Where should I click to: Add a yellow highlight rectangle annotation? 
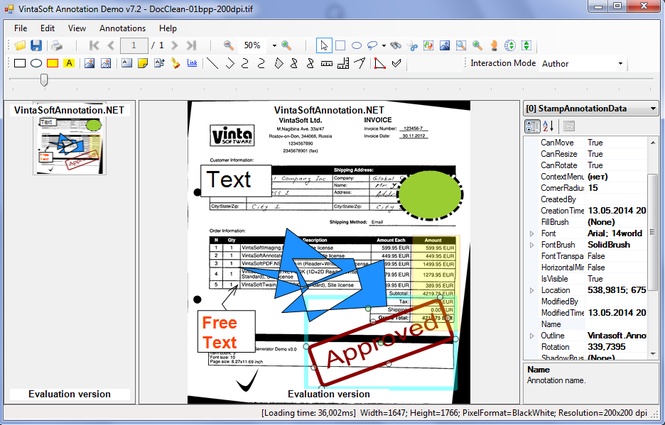click(x=53, y=64)
